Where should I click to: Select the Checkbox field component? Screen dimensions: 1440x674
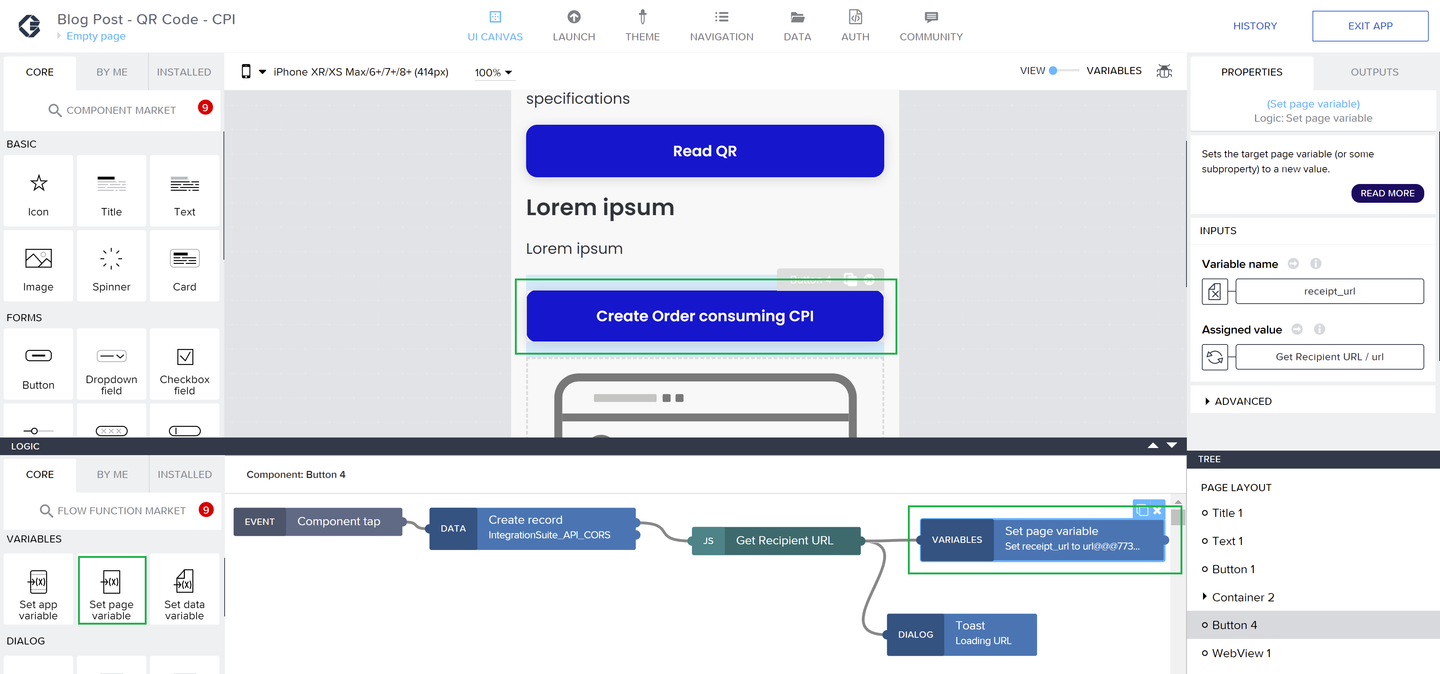click(x=185, y=365)
